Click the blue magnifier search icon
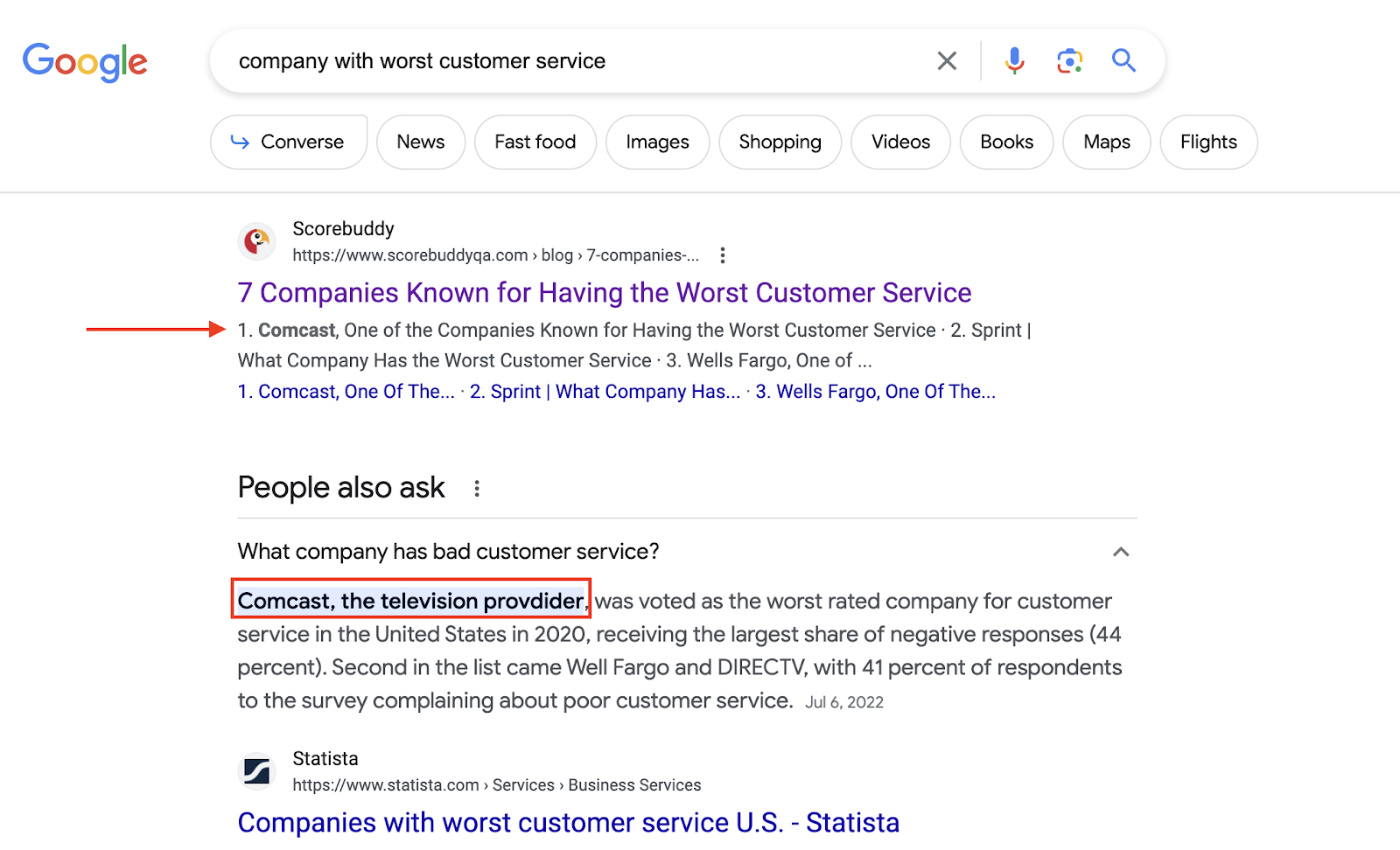Image resolution: width=1400 pixels, height=850 pixels. click(1123, 60)
